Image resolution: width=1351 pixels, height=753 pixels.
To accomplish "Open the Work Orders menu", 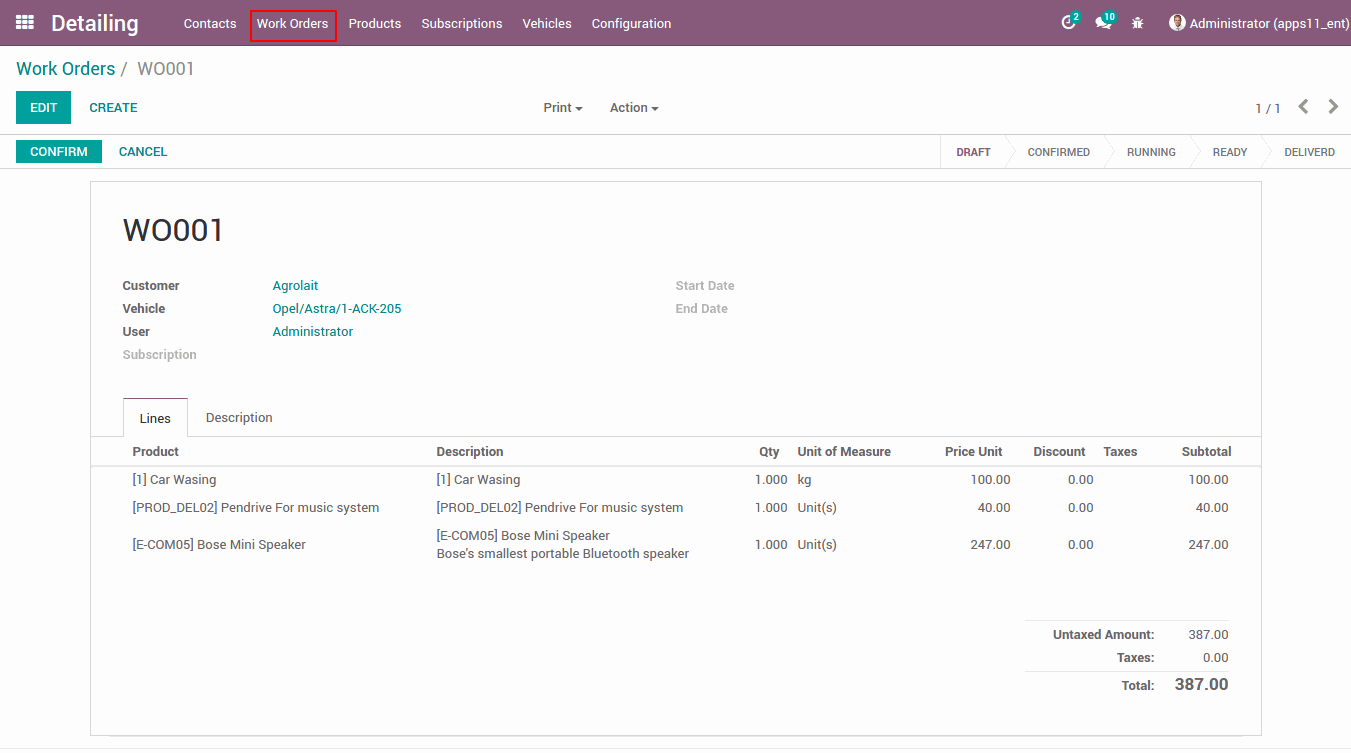I will 292,23.
